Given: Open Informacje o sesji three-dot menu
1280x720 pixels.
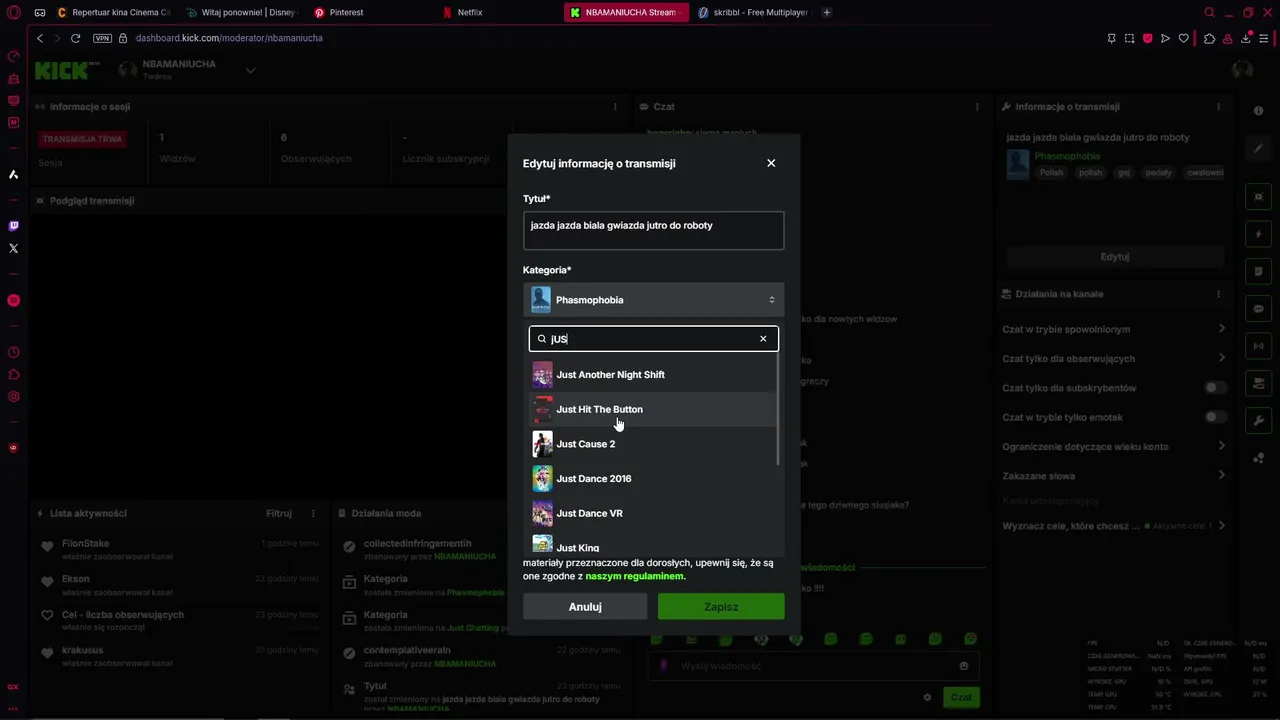Looking at the screenshot, I should pos(615,107).
